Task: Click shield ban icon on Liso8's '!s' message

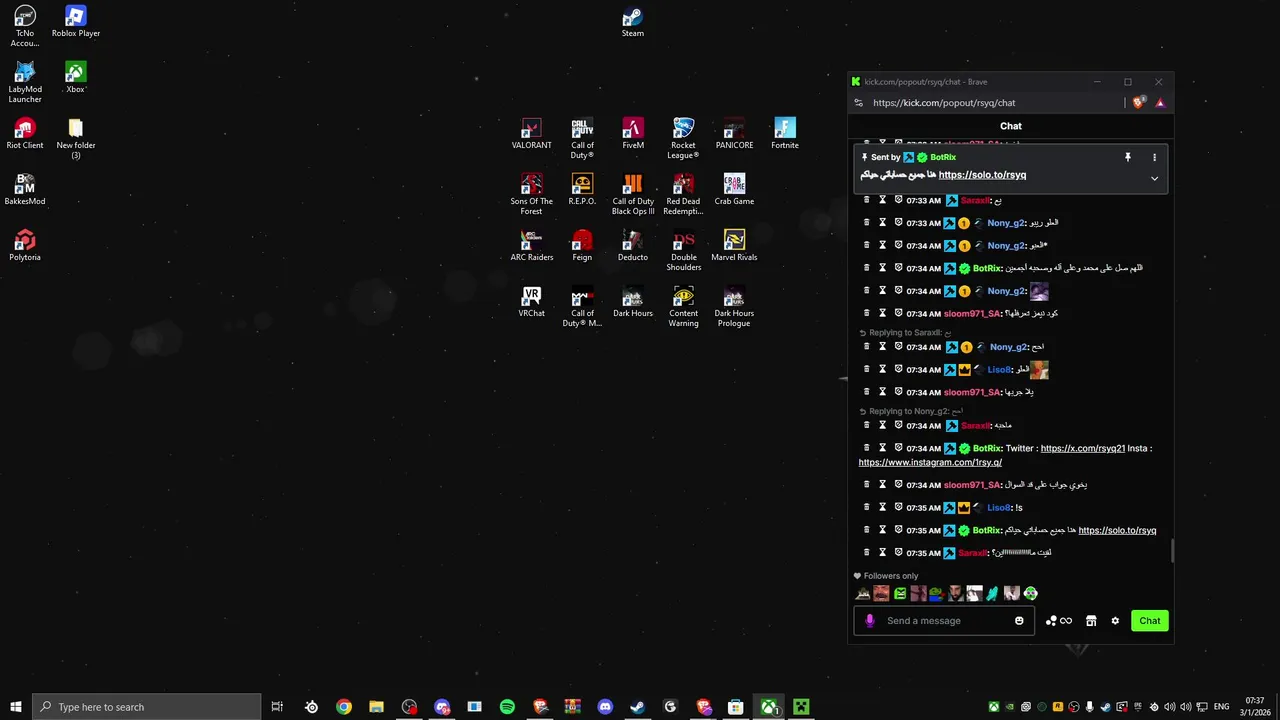Action: point(898,507)
